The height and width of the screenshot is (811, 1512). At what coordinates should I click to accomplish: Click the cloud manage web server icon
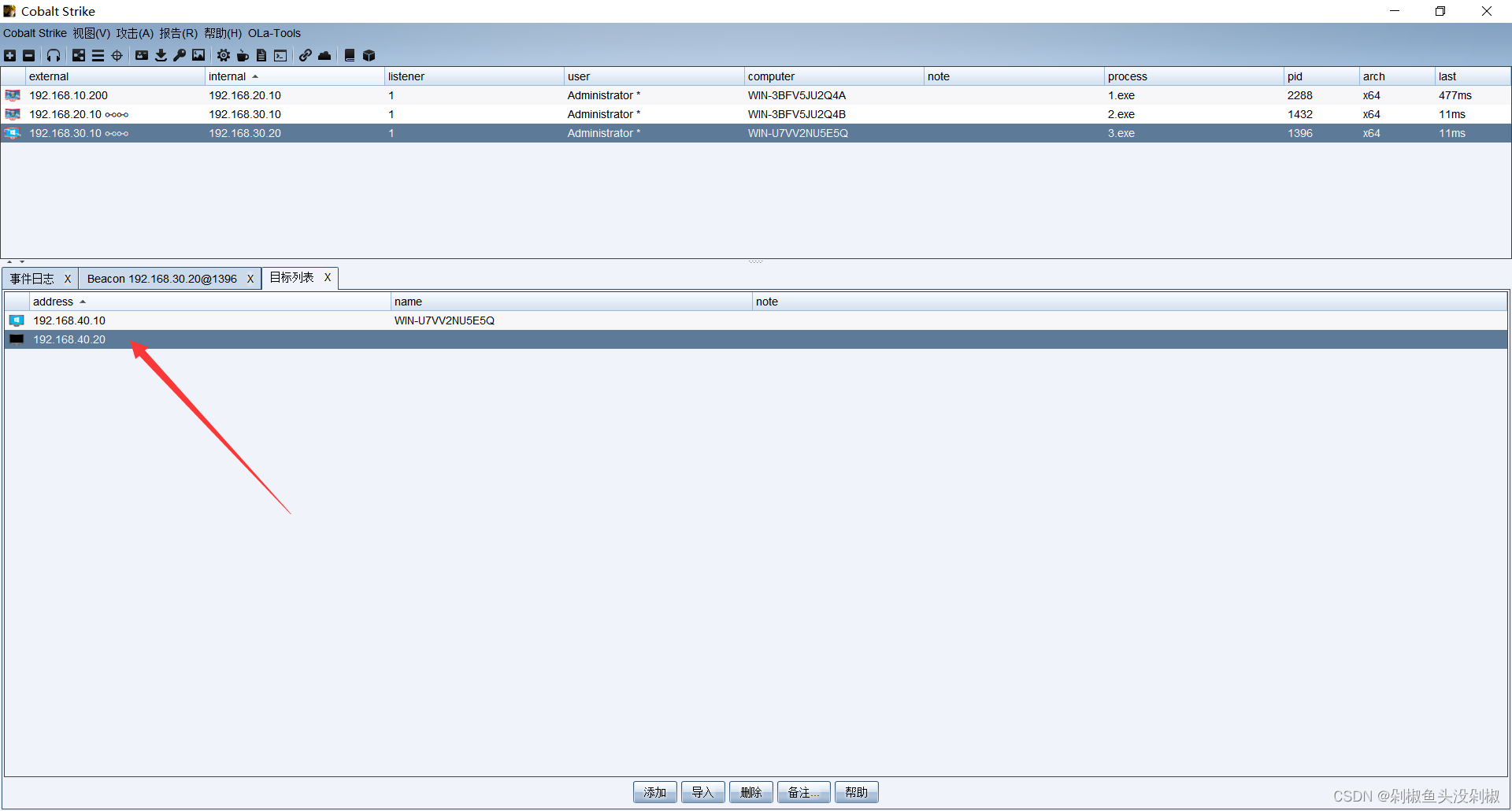[324, 55]
